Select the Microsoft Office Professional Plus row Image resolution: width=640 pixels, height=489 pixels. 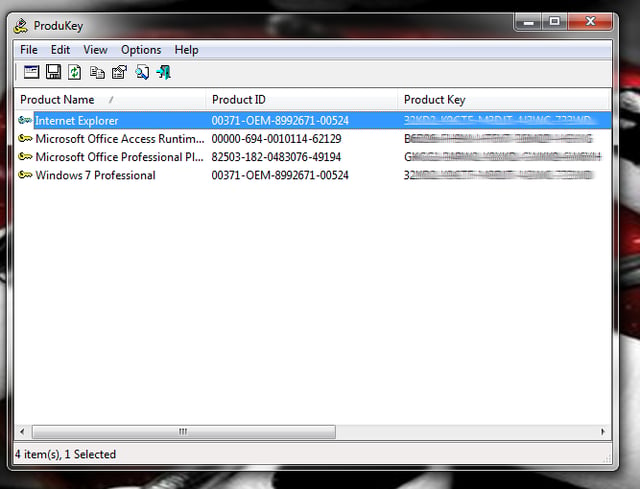(x=313, y=157)
